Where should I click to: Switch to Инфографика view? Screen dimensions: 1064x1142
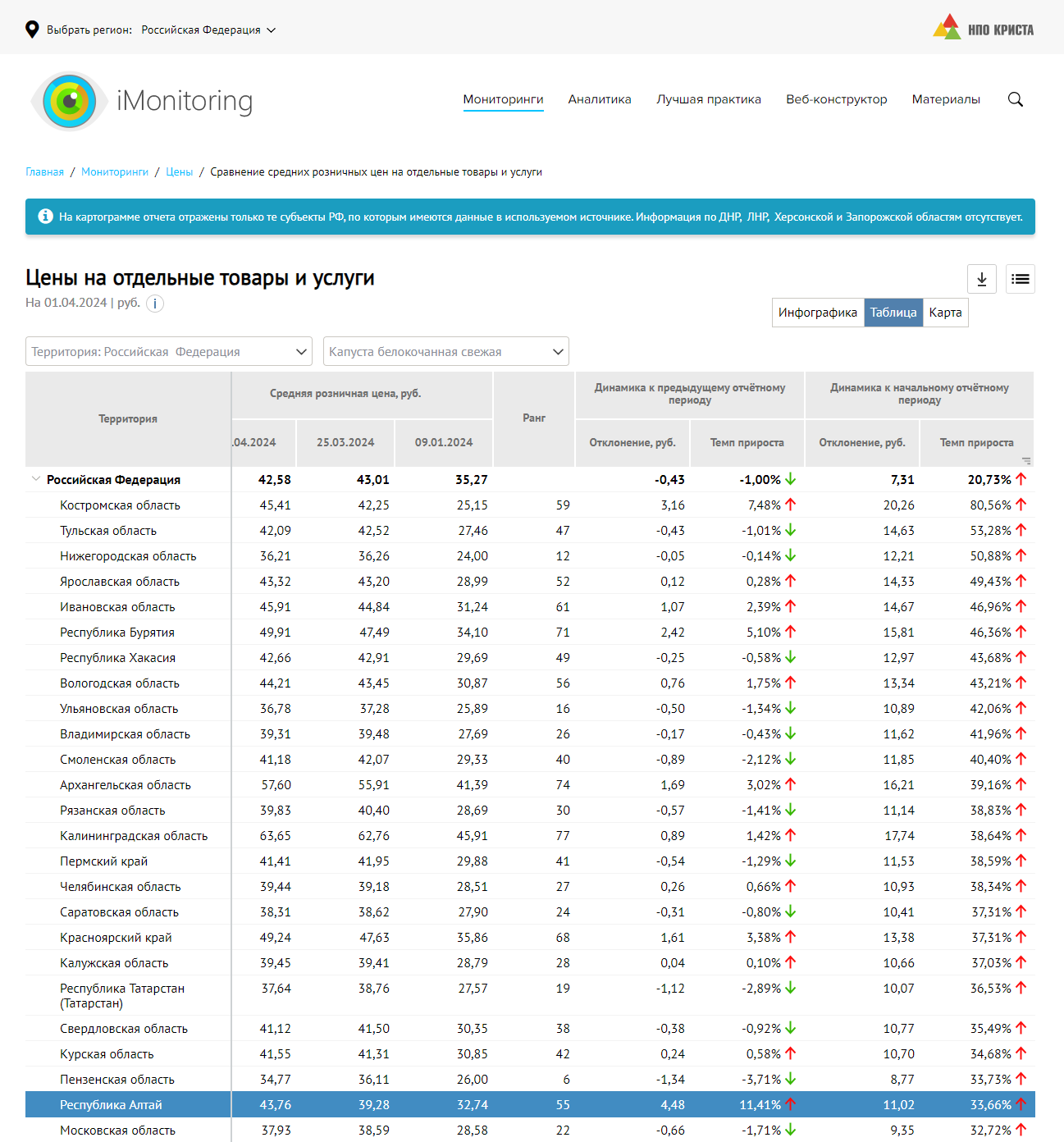tap(817, 313)
